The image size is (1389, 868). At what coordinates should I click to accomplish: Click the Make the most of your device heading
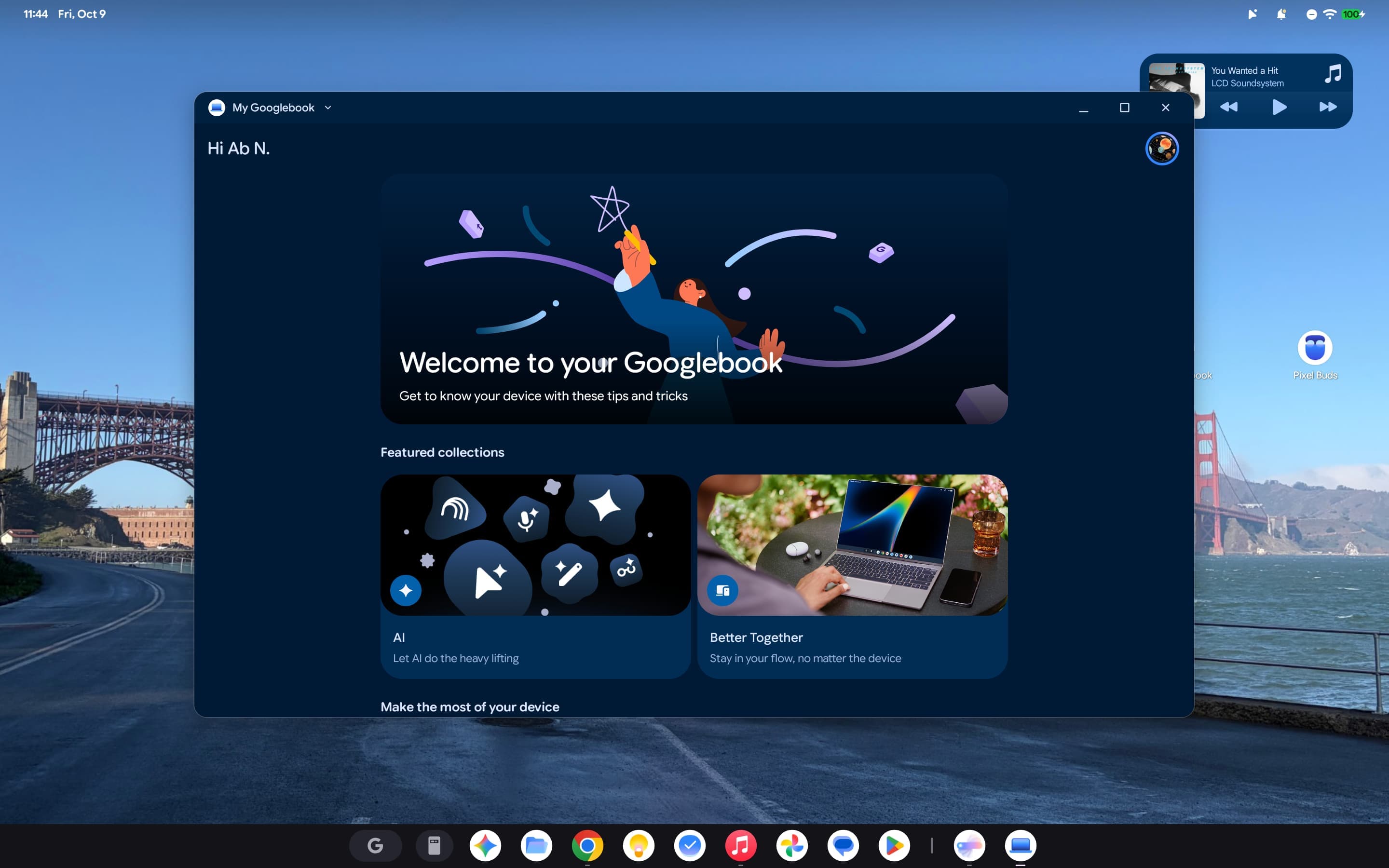click(x=469, y=706)
